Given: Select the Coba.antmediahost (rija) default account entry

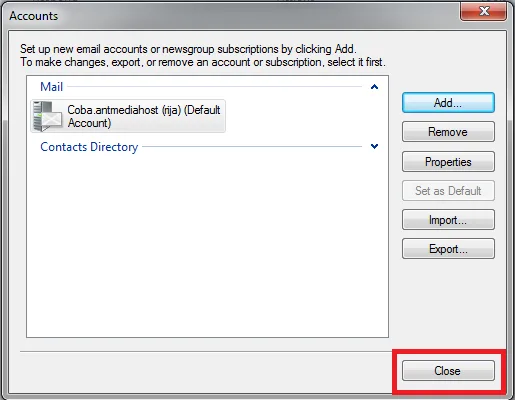Looking at the screenshot, I should [128, 116].
